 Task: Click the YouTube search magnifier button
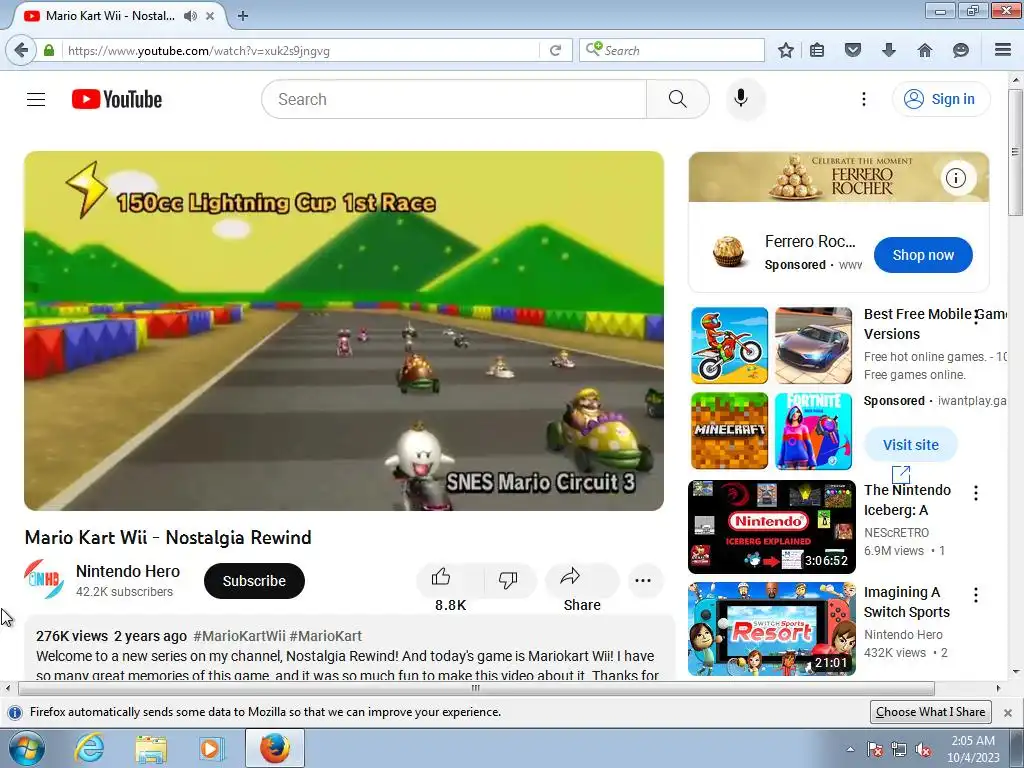tap(677, 99)
